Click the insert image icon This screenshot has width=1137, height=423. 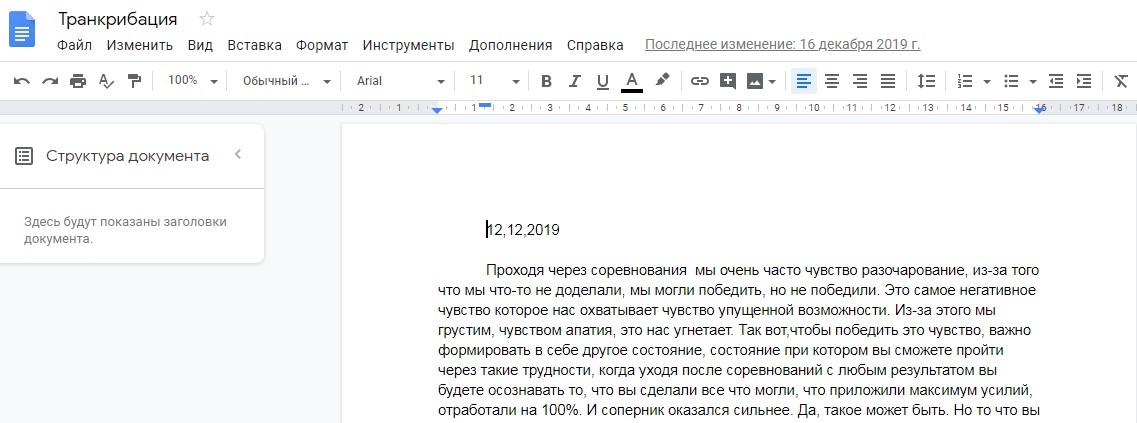(x=755, y=81)
